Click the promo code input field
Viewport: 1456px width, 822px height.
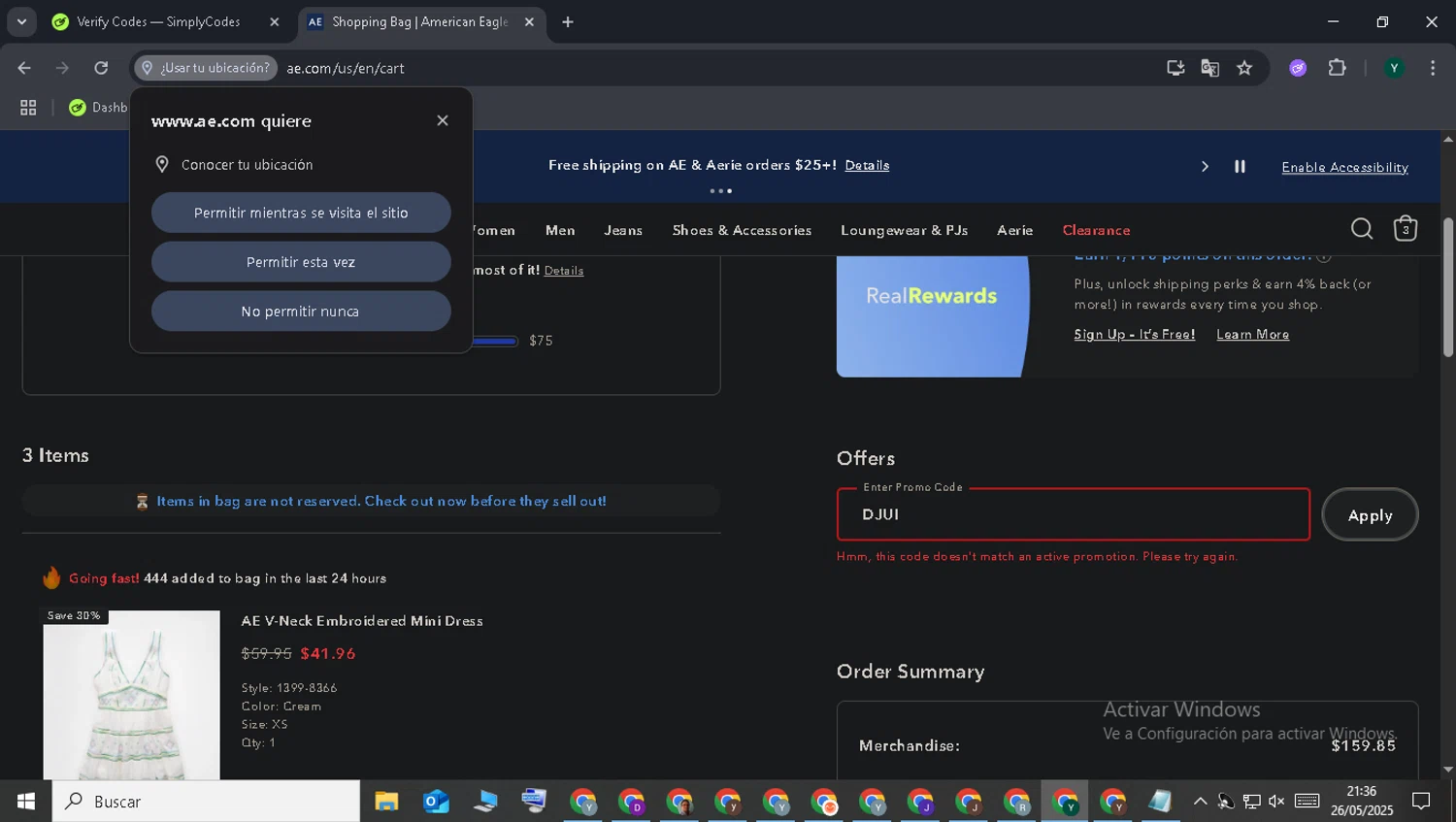pyautogui.click(x=1074, y=514)
